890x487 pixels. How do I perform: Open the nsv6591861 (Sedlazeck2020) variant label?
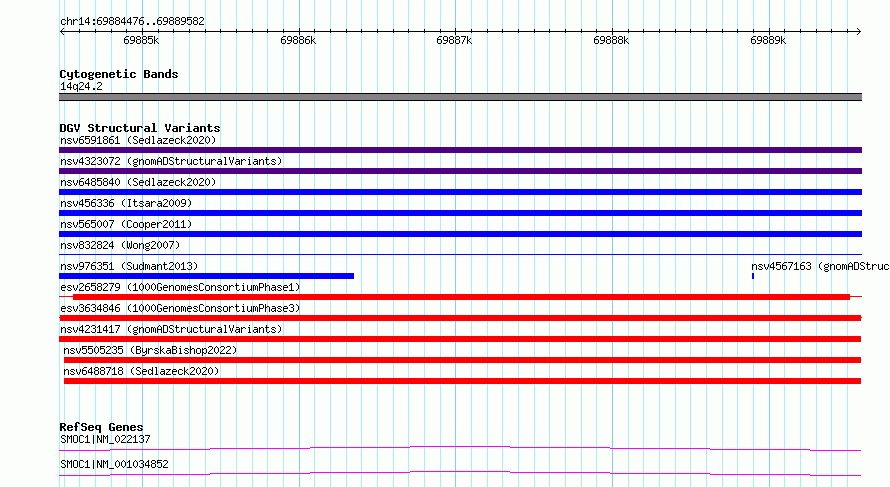[x=138, y=140]
